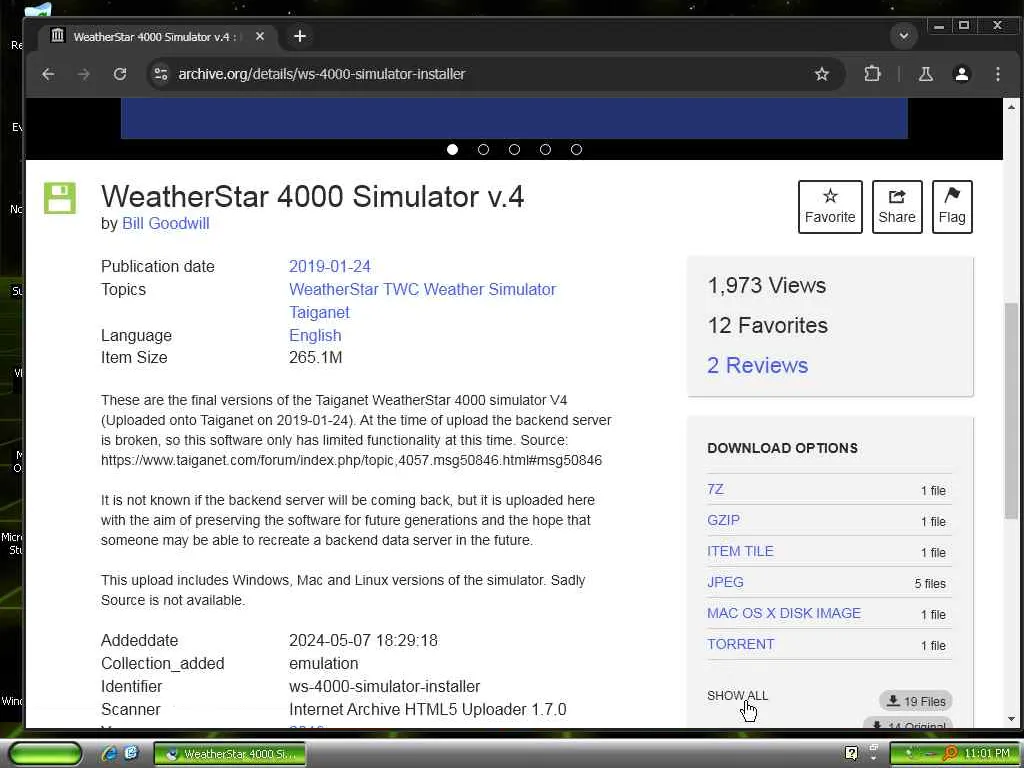Screen dimensions: 1024x768
Task: Click the 12 Favorites text
Action: 768,325
